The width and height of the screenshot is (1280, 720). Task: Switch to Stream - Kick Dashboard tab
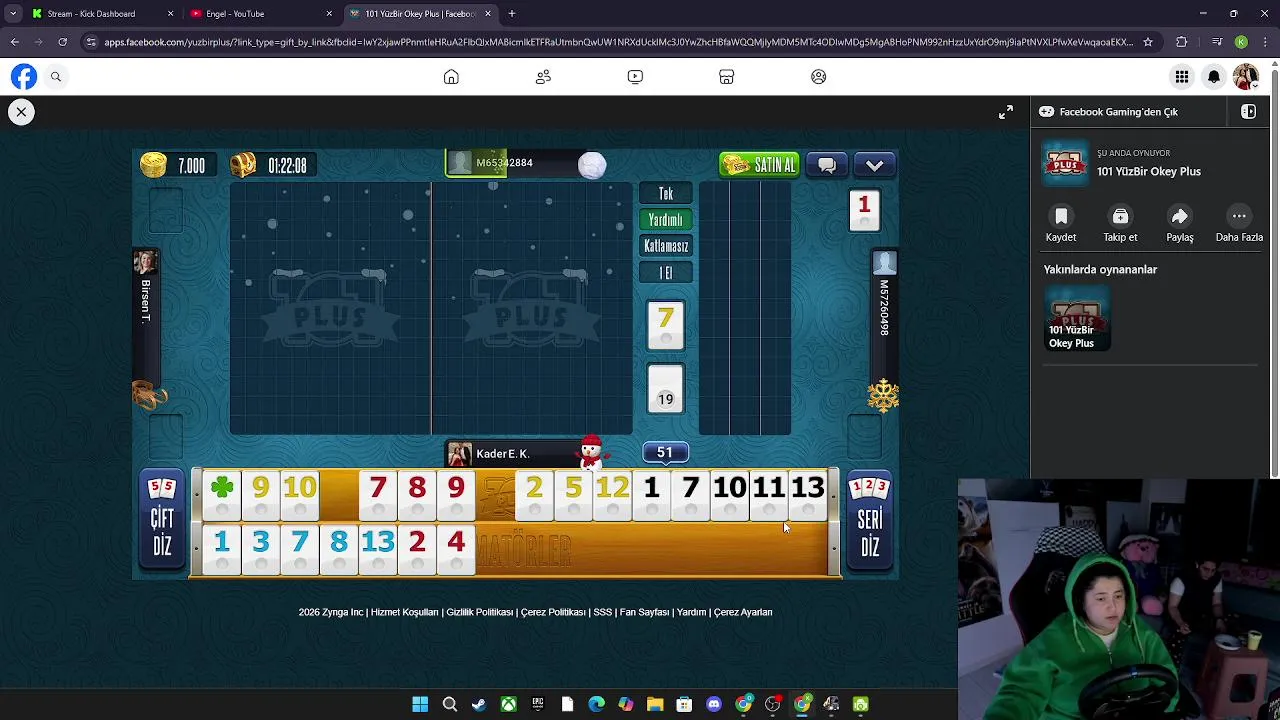(103, 14)
